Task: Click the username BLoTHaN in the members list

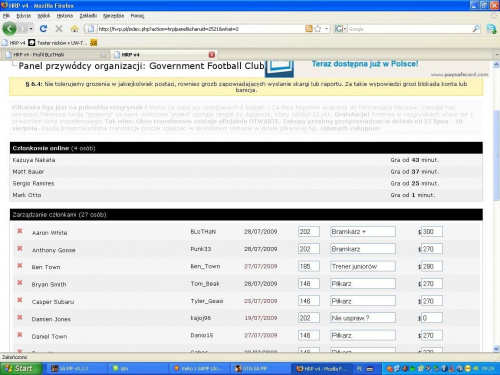Action: pos(203,232)
